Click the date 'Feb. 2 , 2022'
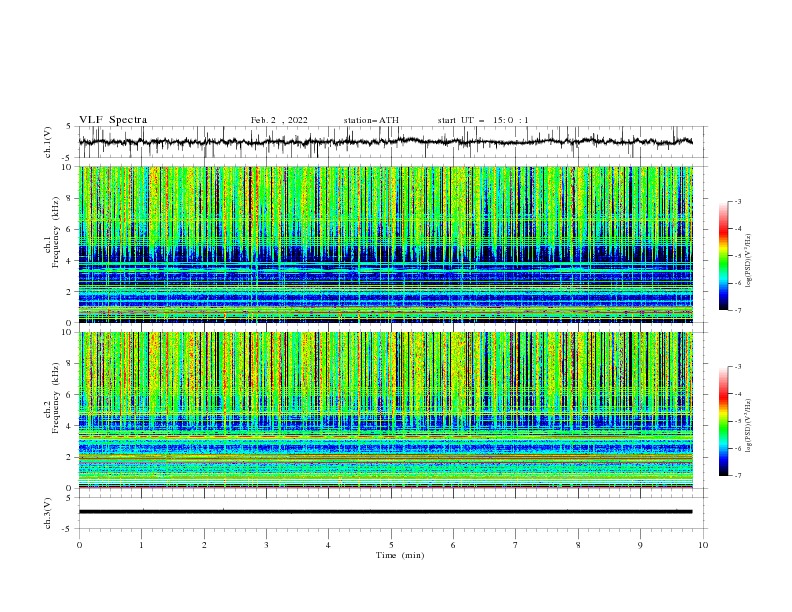Image resolution: width=792 pixels, height=612 pixels. point(279,120)
